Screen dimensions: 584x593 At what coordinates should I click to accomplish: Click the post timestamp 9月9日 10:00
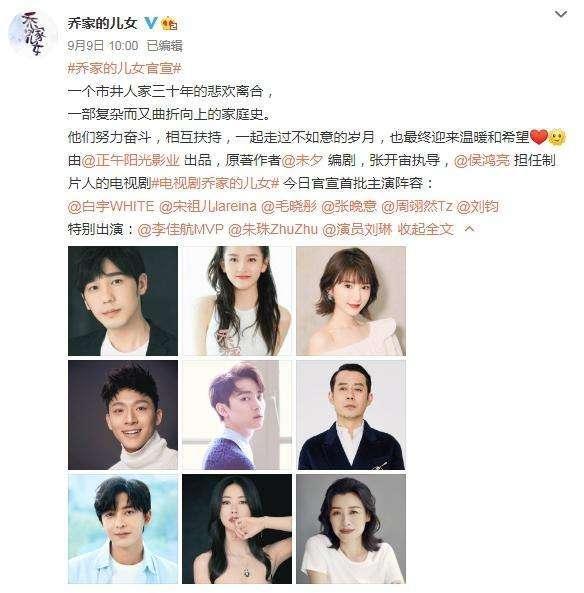(103, 46)
